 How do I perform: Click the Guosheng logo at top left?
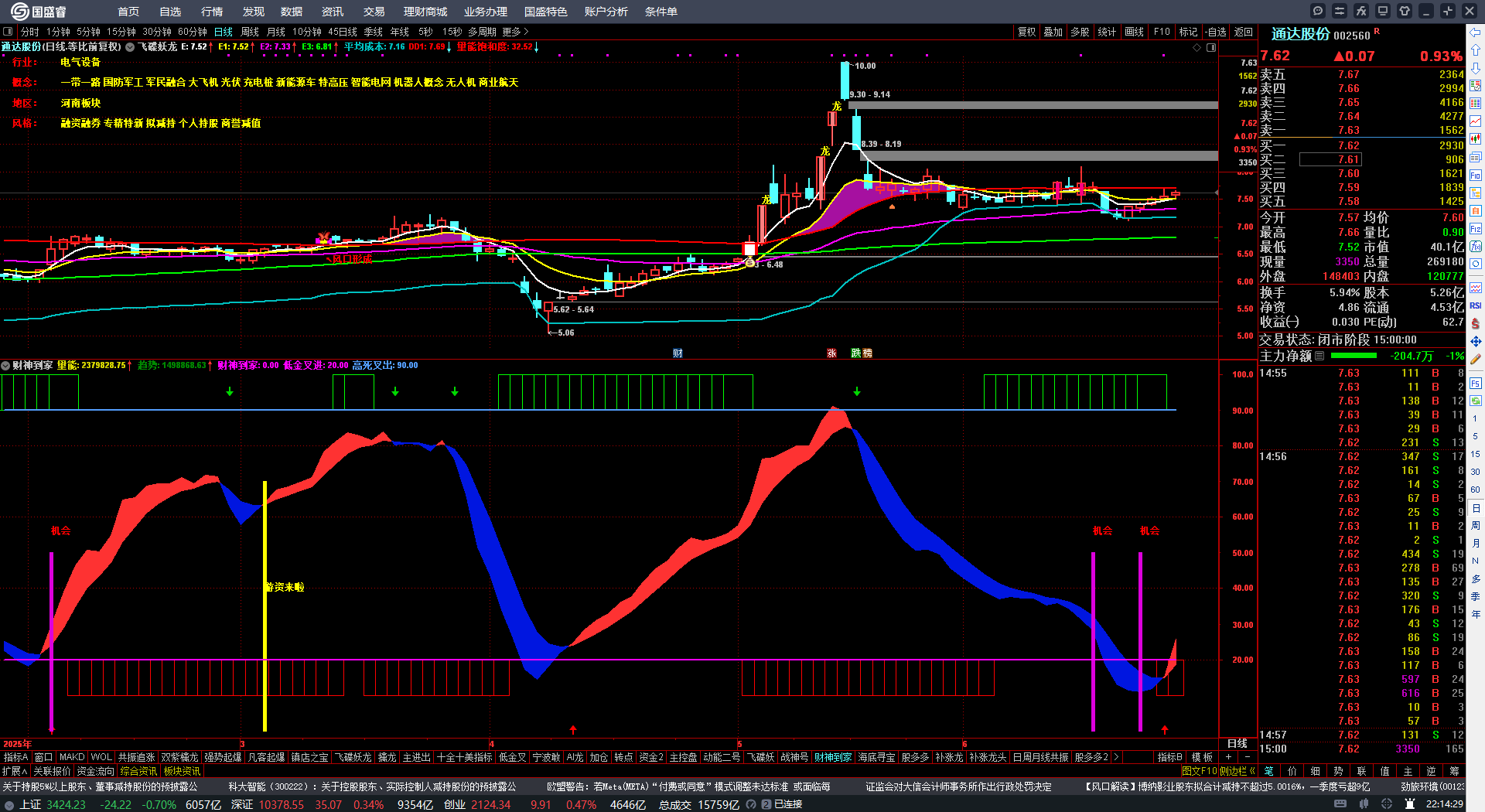pyautogui.click(x=38, y=11)
